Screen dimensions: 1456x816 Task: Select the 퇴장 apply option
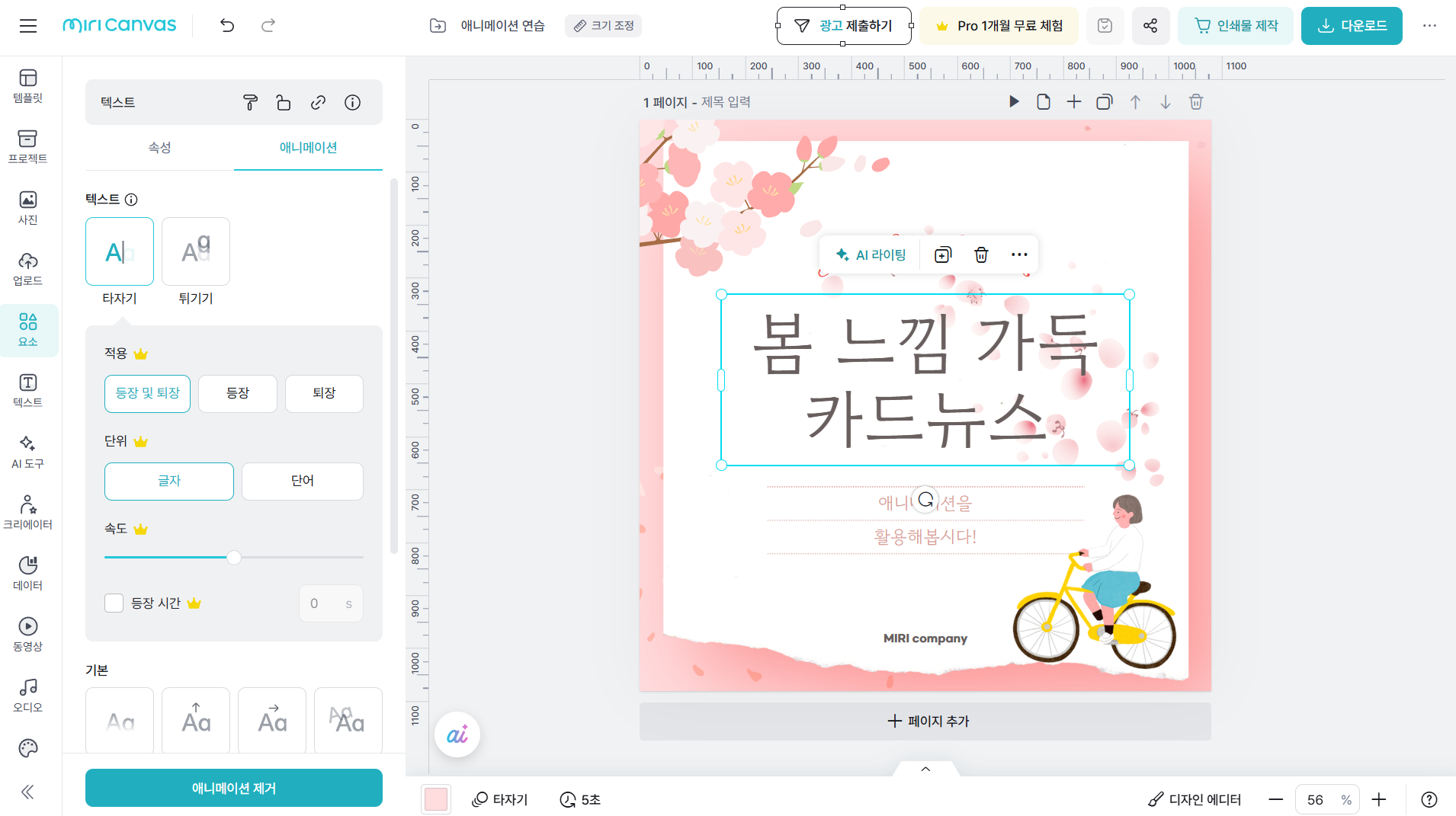324,394
